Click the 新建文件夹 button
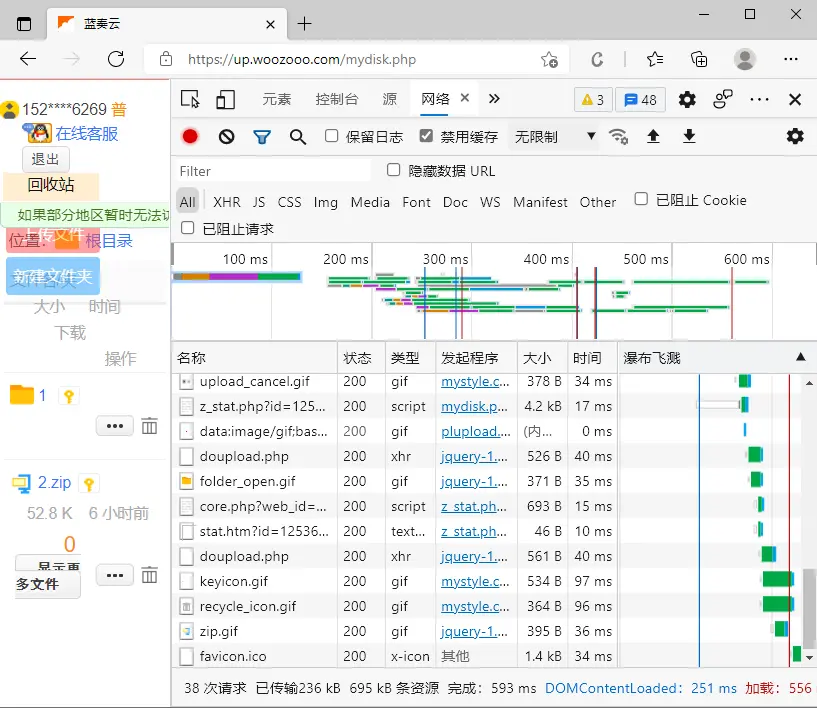Image resolution: width=817 pixels, height=708 pixels. (x=53, y=277)
